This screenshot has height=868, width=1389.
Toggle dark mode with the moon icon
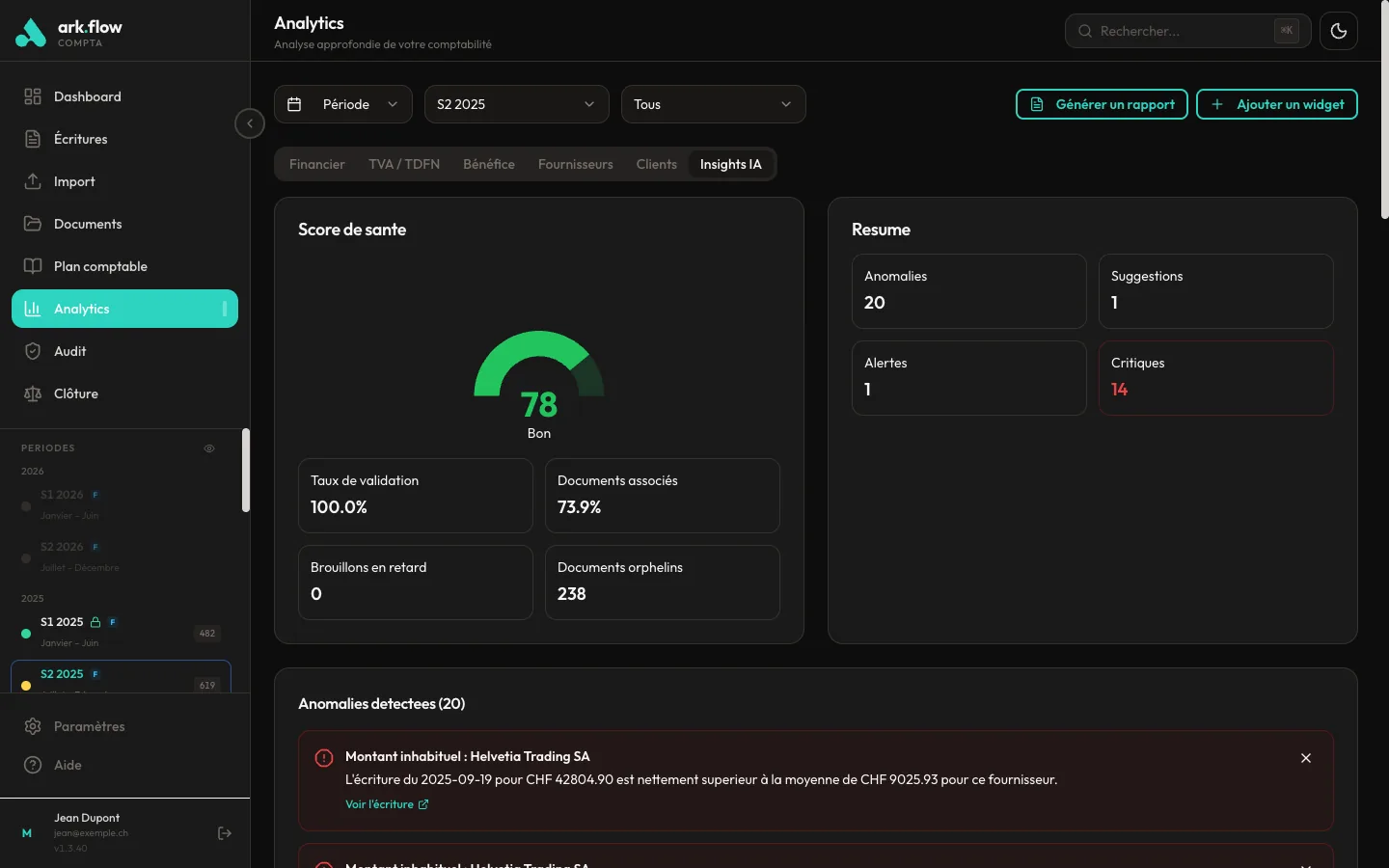coord(1339,30)
